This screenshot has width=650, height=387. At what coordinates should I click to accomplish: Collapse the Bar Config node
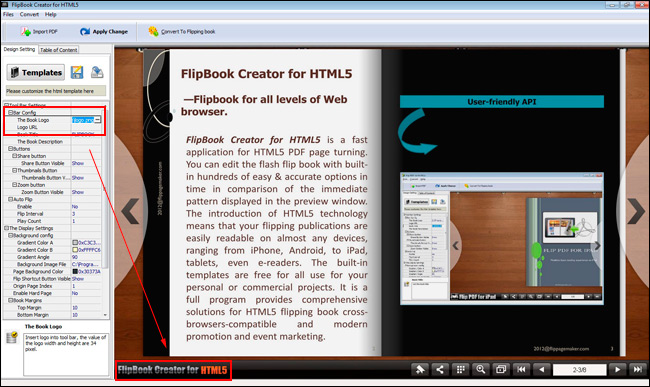pos(10,112)
